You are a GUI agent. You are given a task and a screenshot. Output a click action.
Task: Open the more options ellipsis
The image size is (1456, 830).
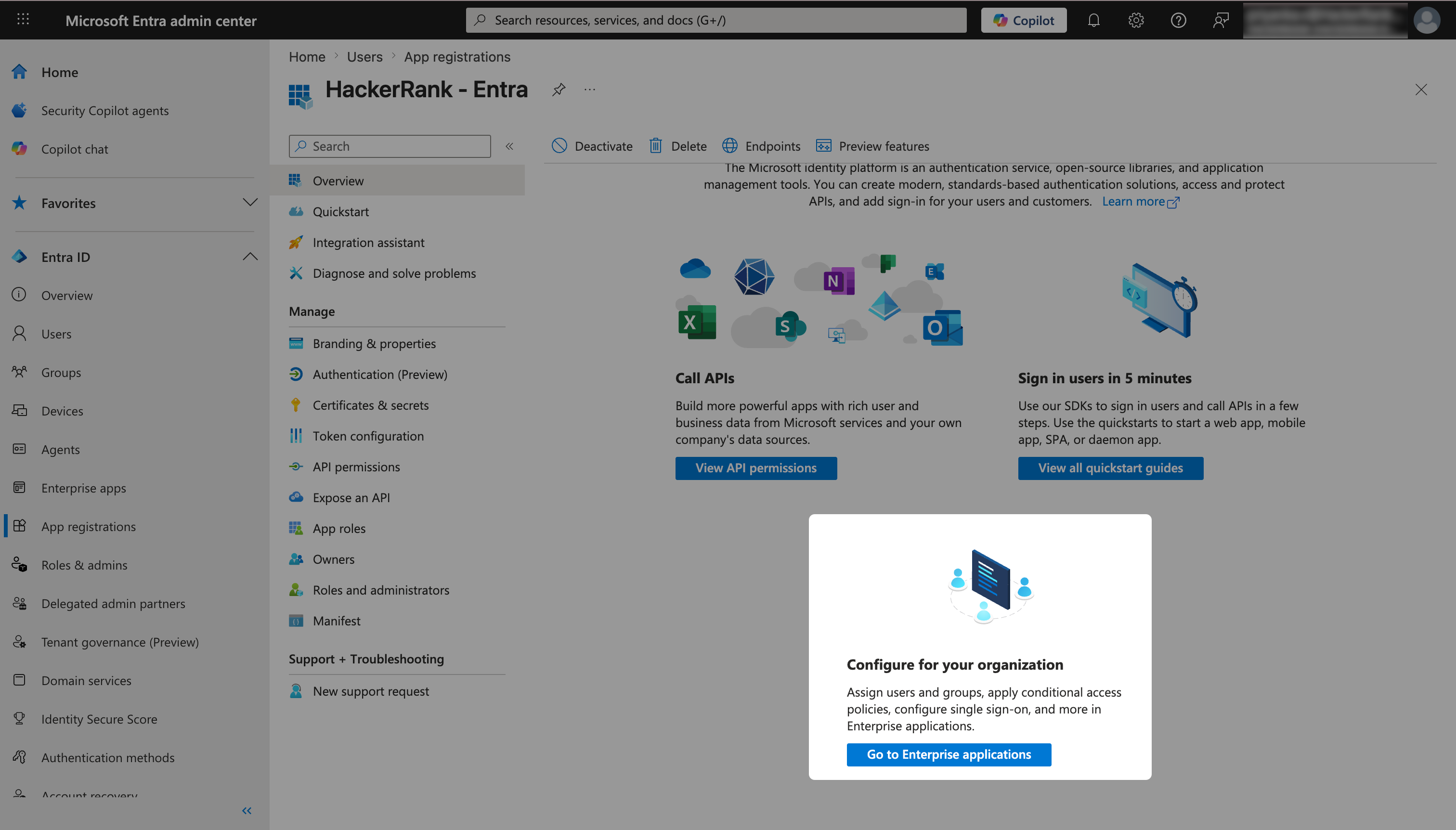[589, 90]
